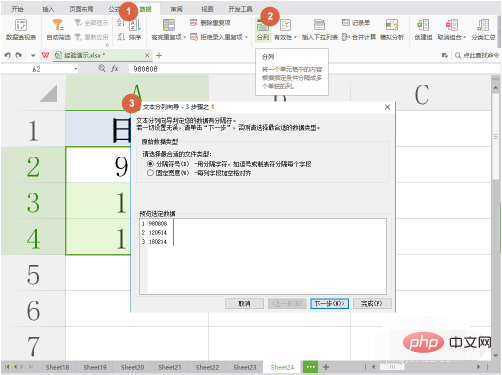
Task: Toggle 自动筛选 auto filter
Action: pos(58,30)
